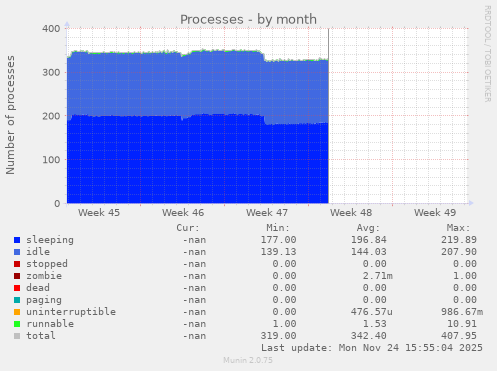Click the 'dead' legend label
Image resolution: width=497 pixels, height=371 pixels.
click(x=38, y=288)
